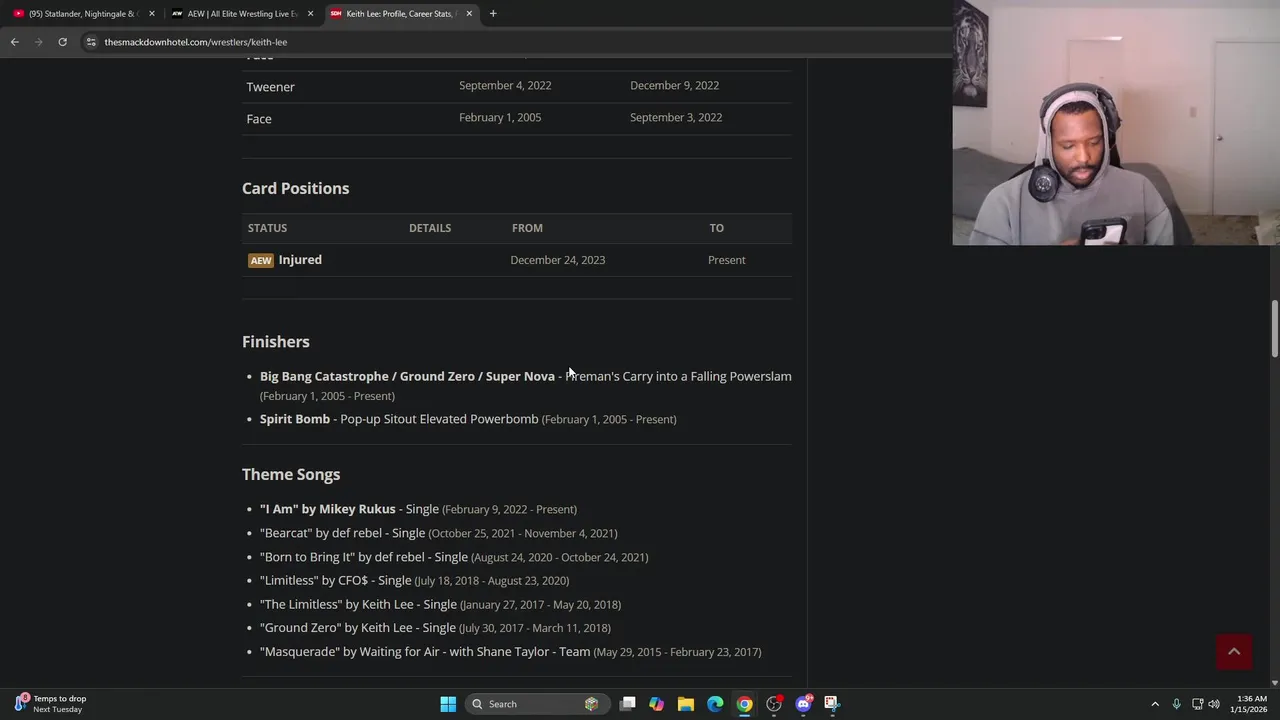Go back to the previous page
This screenshot has height=720, width=1280.
(14, 42)
